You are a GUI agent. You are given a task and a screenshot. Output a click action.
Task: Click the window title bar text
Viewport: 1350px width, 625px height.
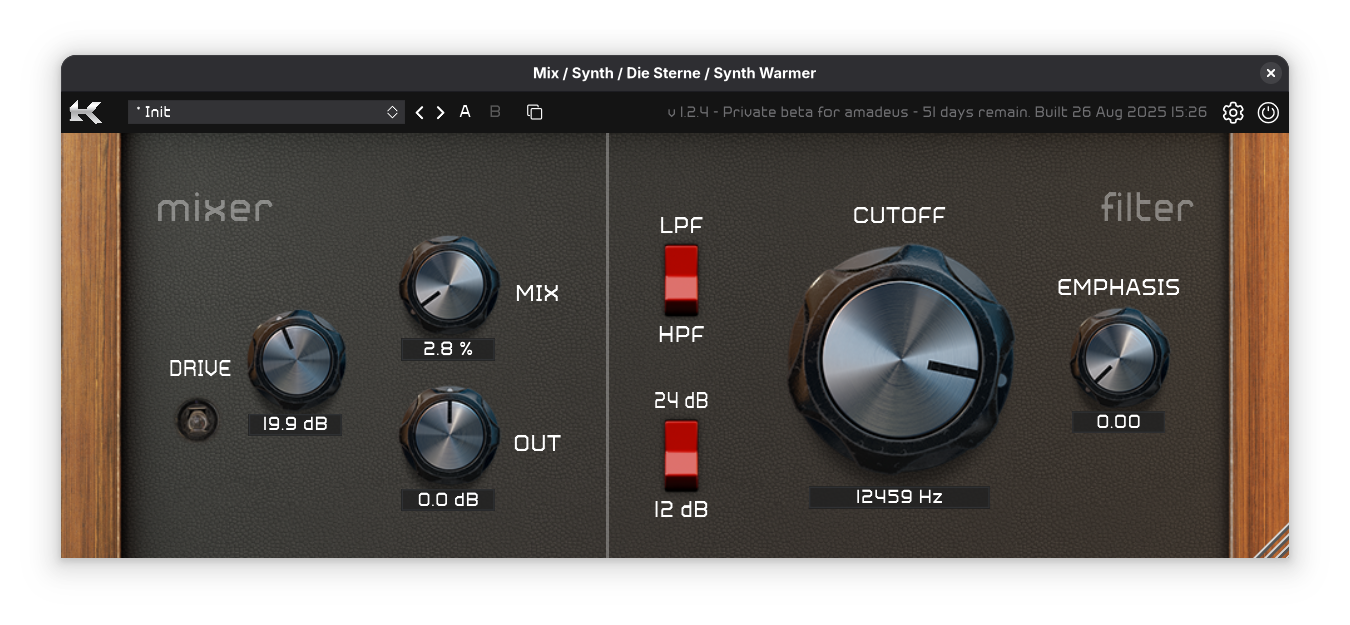pos(674,73)
